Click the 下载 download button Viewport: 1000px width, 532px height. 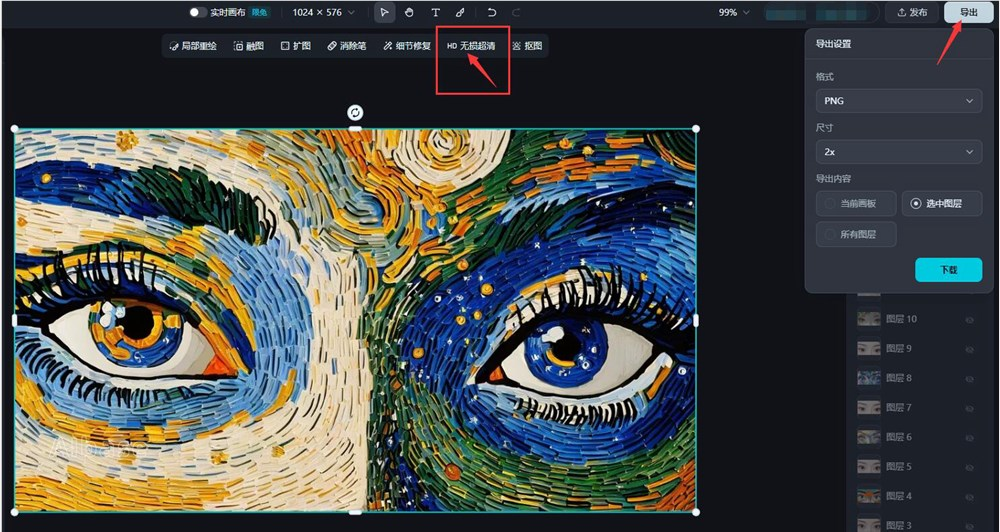coord(948,270)
